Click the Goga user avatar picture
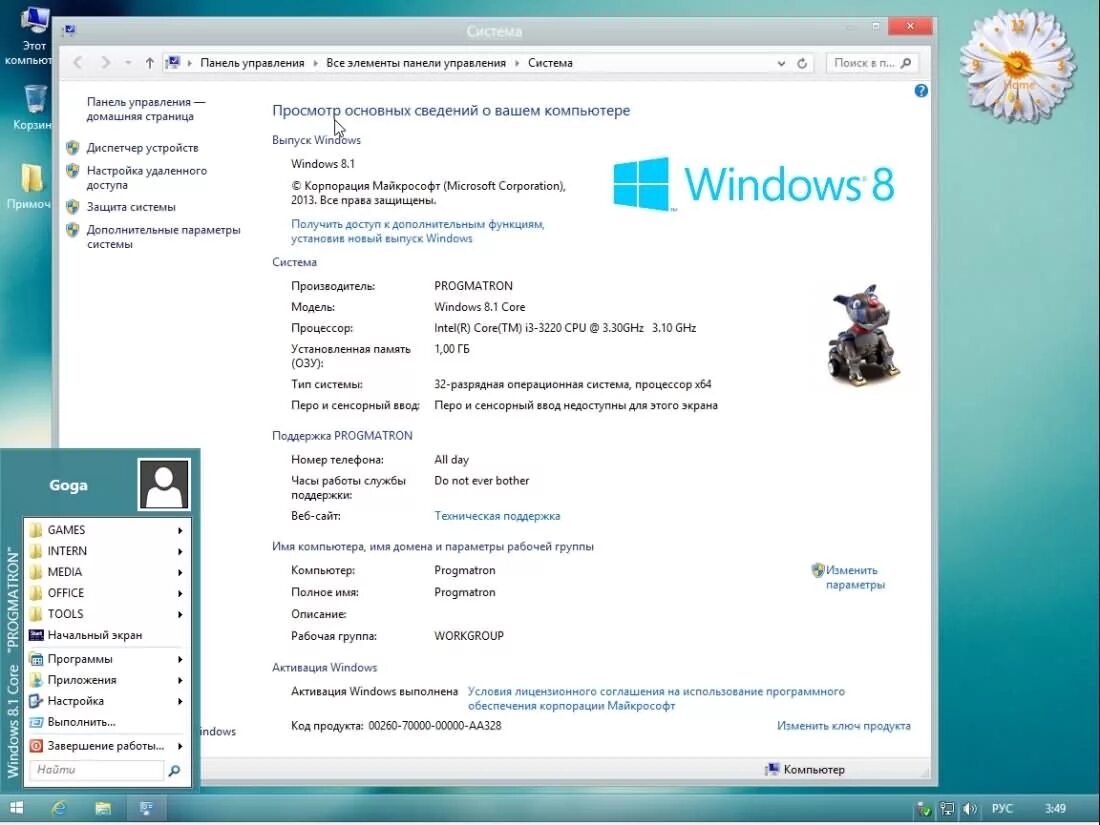This screenshot has height=825, width=1100. pos(164,484)
